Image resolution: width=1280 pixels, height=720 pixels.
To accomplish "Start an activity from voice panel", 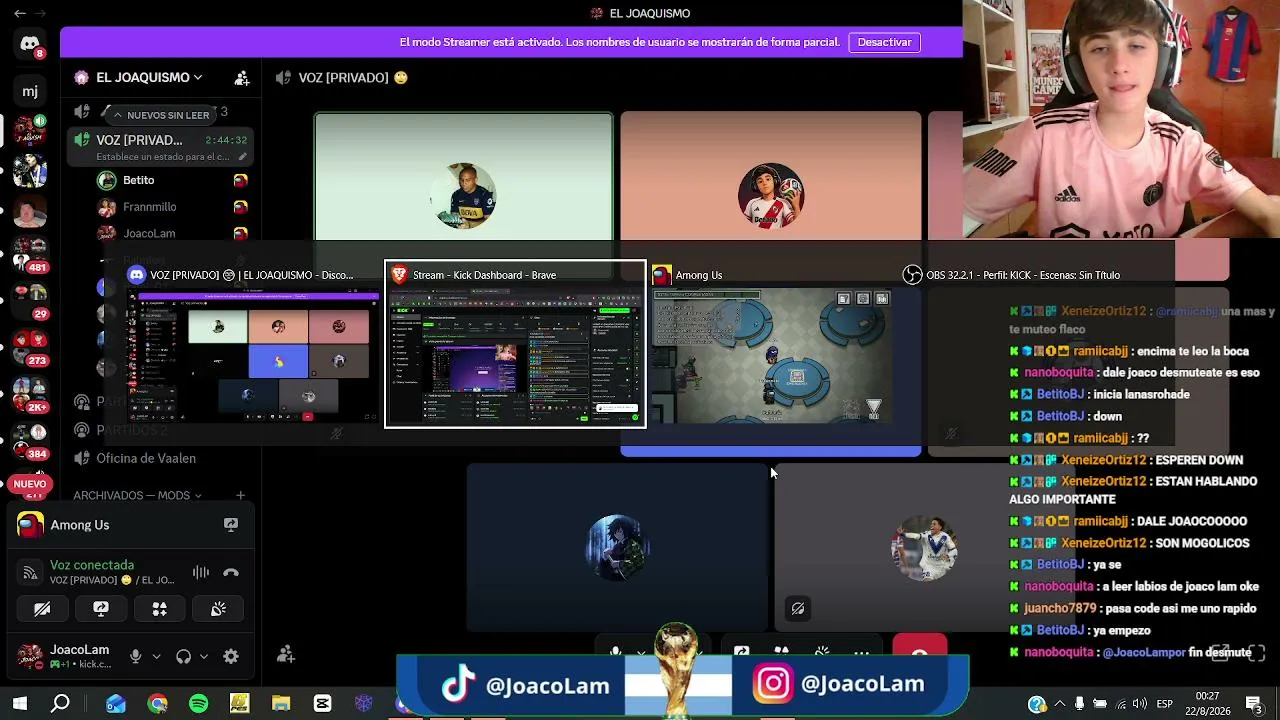I will click(159, 608).
